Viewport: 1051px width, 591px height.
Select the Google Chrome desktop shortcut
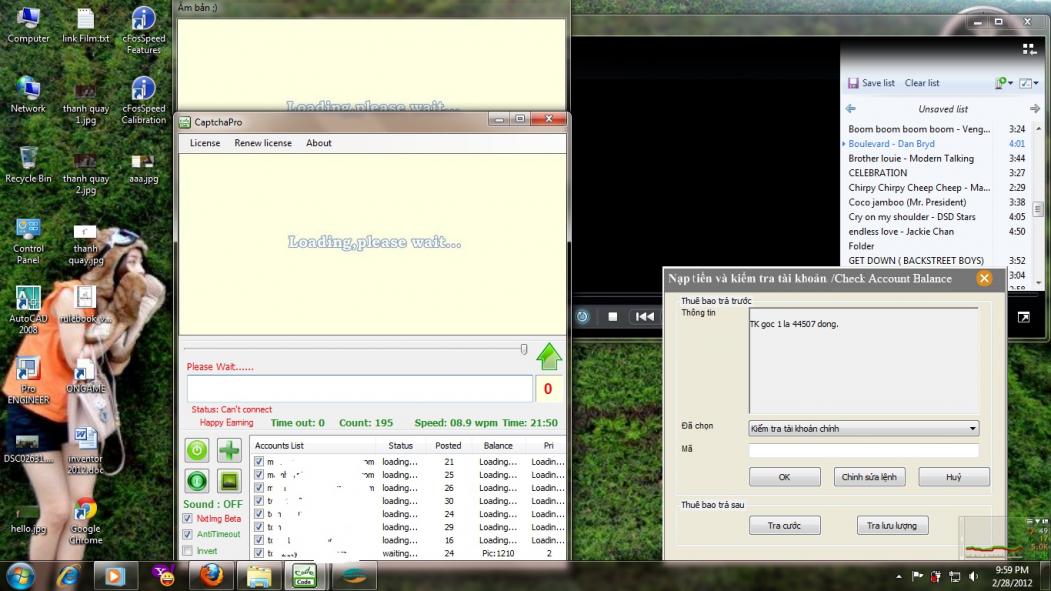pos(86,521)
